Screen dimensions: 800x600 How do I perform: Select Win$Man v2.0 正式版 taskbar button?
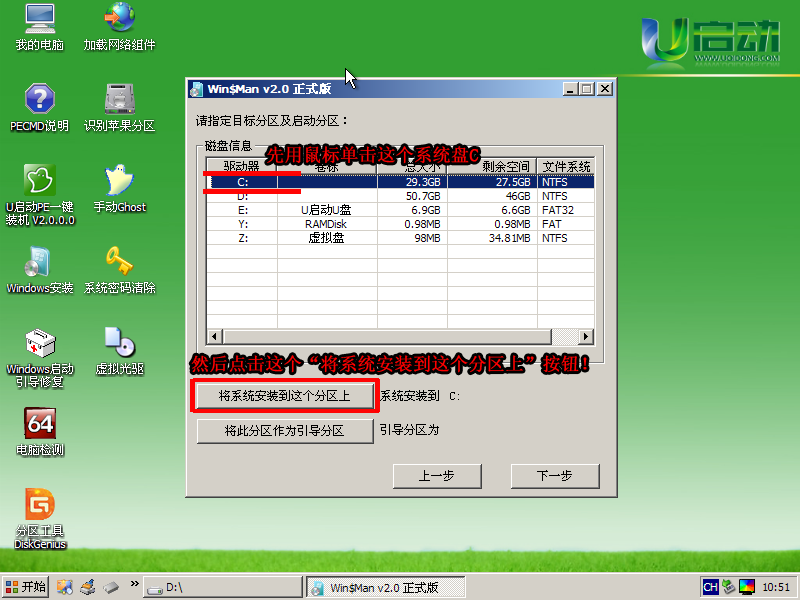385,587
